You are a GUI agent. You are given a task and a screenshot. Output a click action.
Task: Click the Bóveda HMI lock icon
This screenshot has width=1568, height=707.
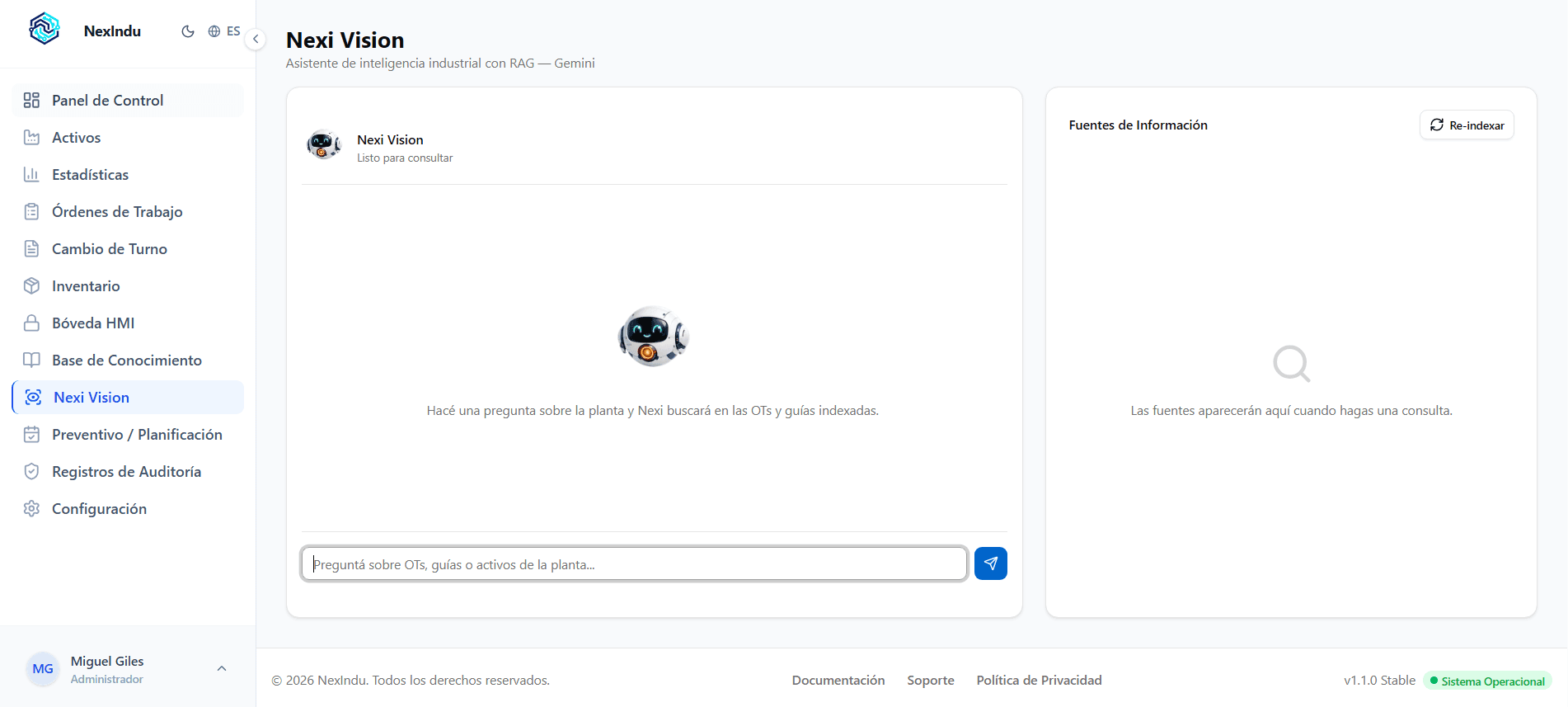pyautogui.click(x=31, y=323)
